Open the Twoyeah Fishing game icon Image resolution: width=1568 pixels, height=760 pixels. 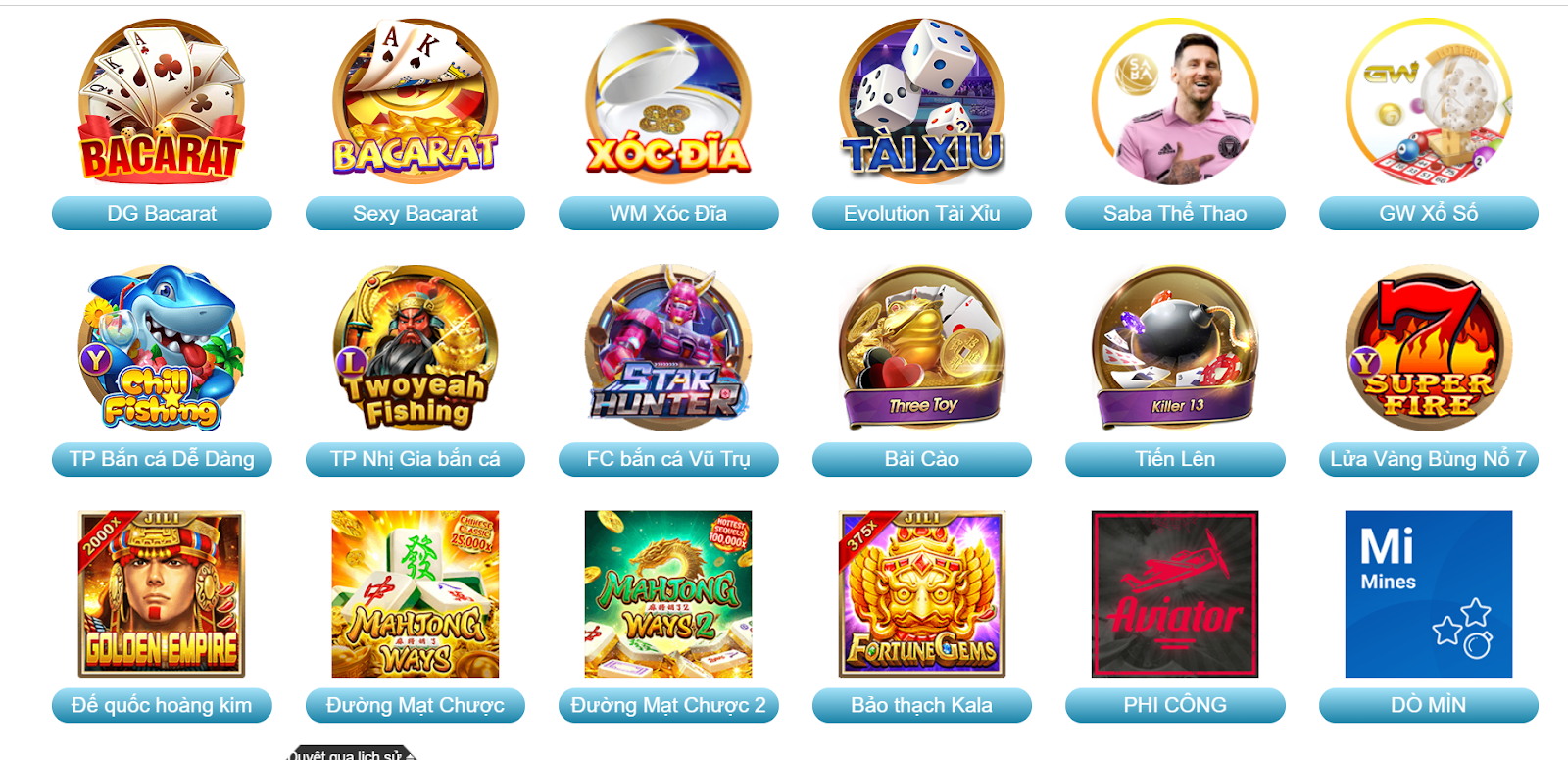pyautogui.click(x=416, y=348)
